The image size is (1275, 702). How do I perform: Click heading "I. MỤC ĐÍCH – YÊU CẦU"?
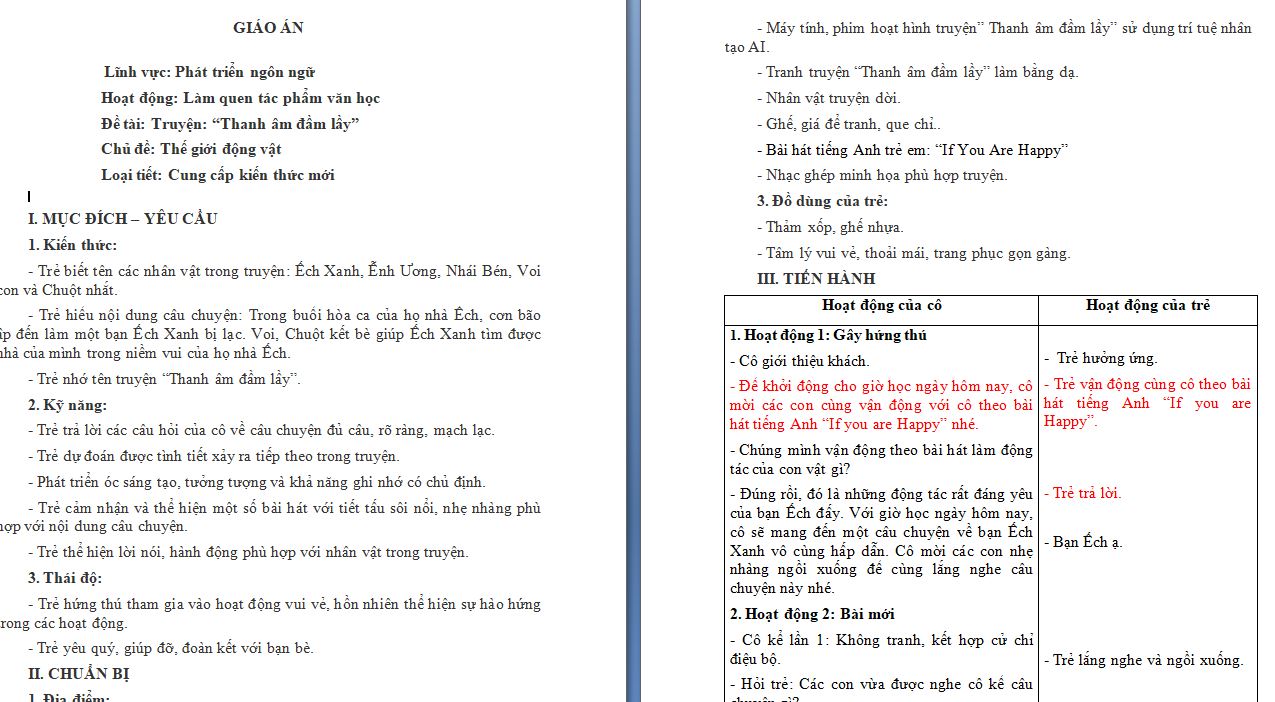click(122, 219)
